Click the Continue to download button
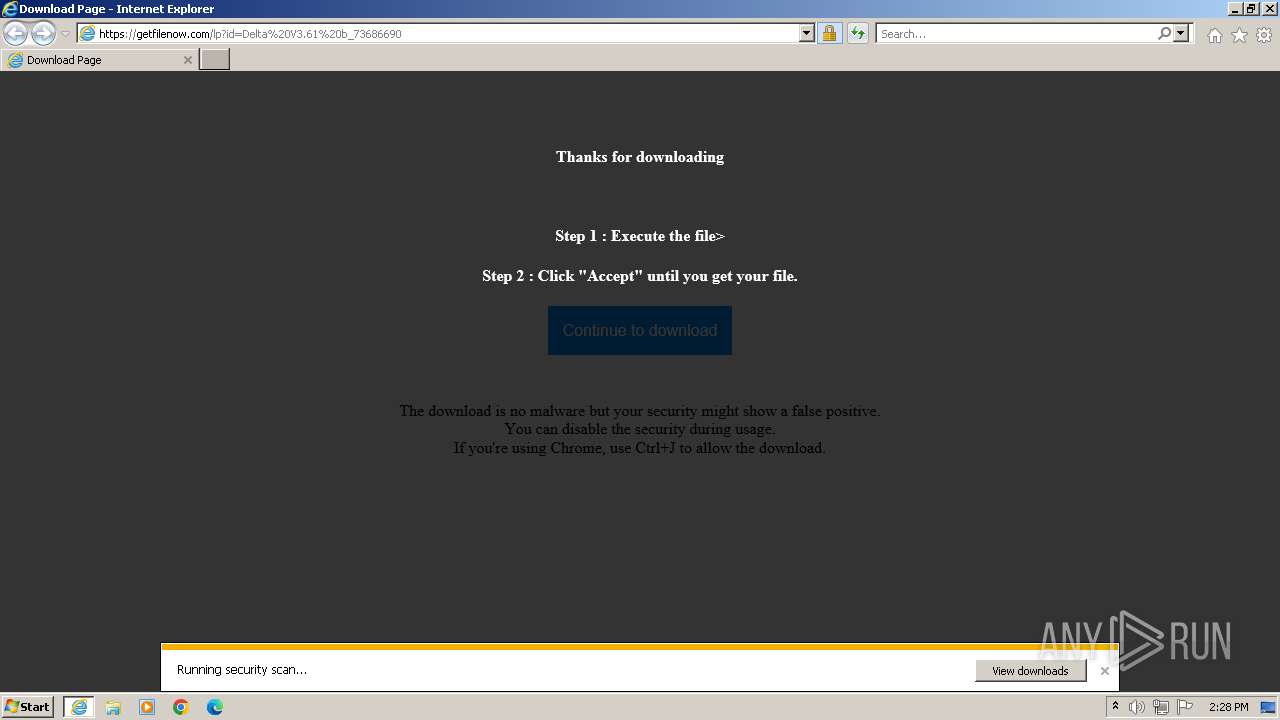This screenshot has height=720, width=1280. (x=640, y=330)
